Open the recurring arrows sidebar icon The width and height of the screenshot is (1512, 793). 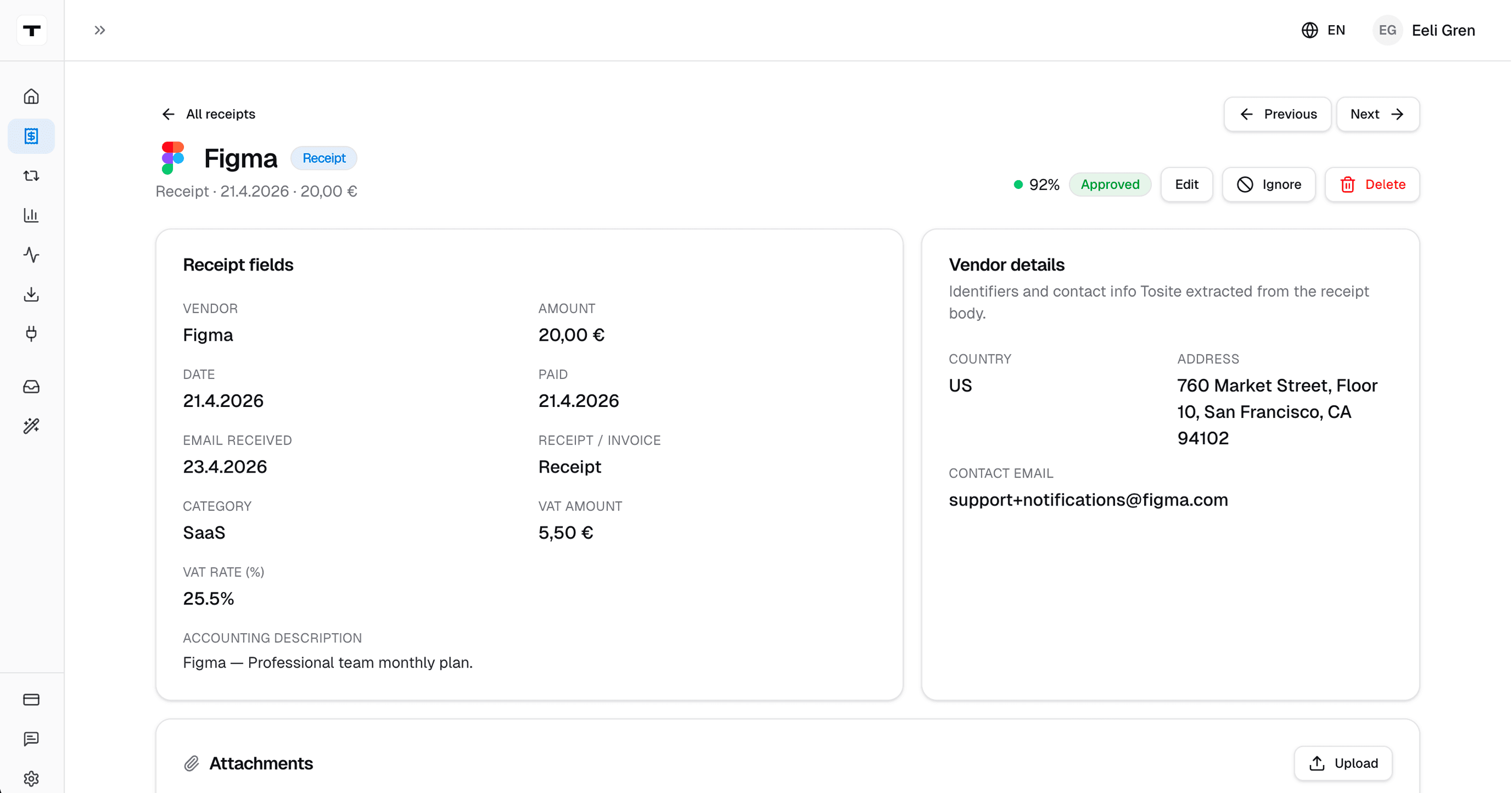(x=31, y=176)
